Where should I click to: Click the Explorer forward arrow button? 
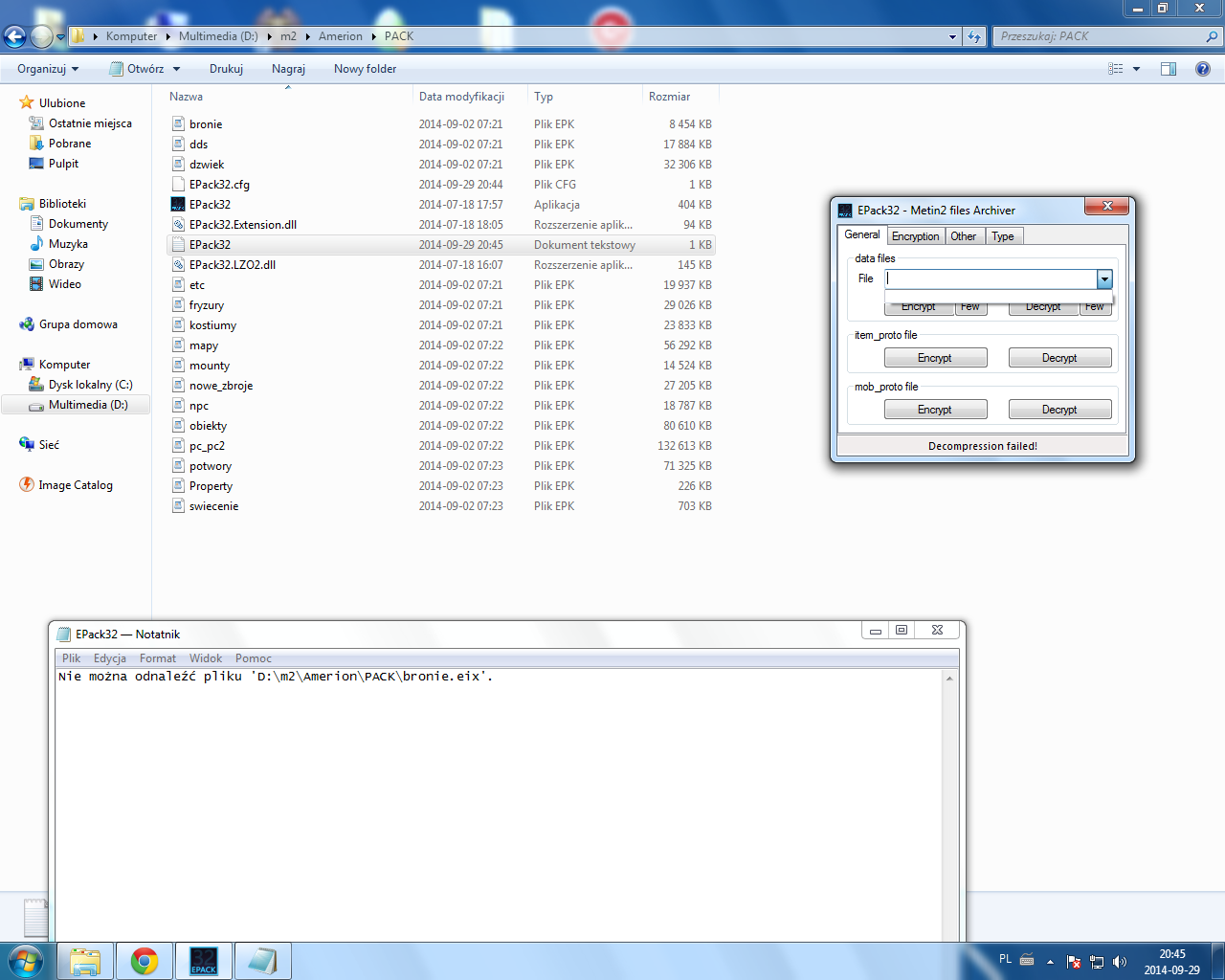click(41, 36)
